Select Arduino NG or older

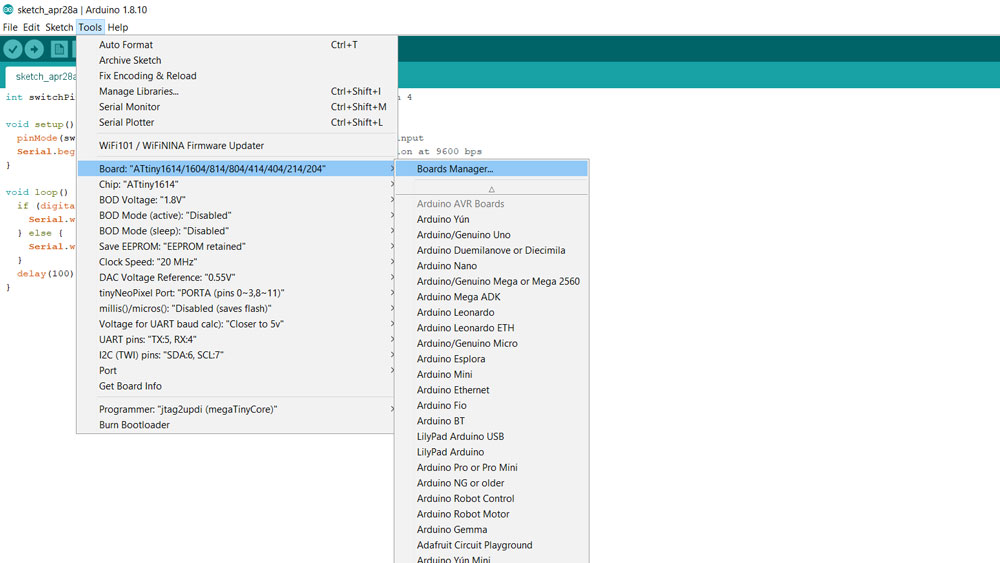[492, 483]
